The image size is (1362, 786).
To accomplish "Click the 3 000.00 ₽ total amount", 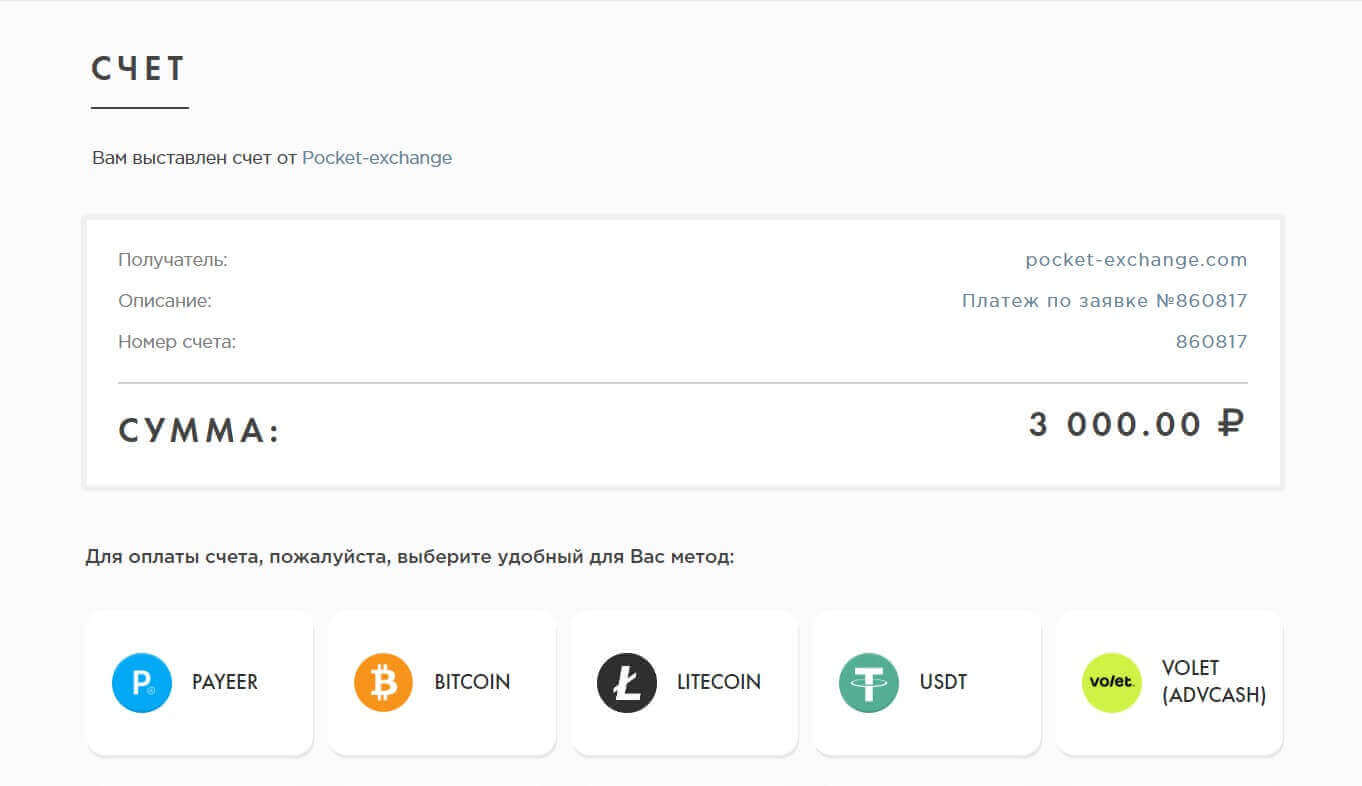I will (1135, 425).
